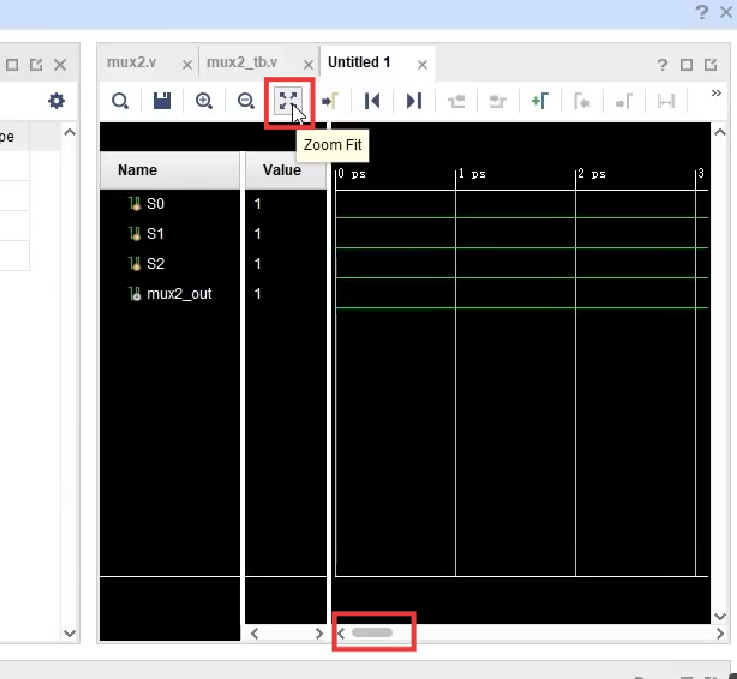The width and height of the screenshot is (737, 679).
Task: Select the mux2_out signal row
Action: tap(170, 294)
